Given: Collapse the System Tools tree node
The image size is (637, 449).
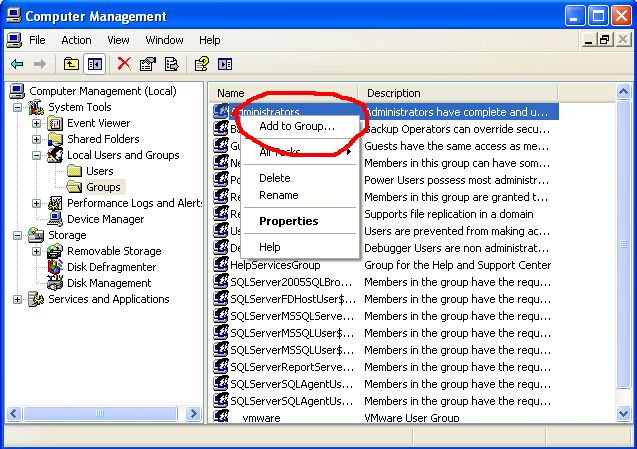Looking at the screenshot, I should [17, 108].
